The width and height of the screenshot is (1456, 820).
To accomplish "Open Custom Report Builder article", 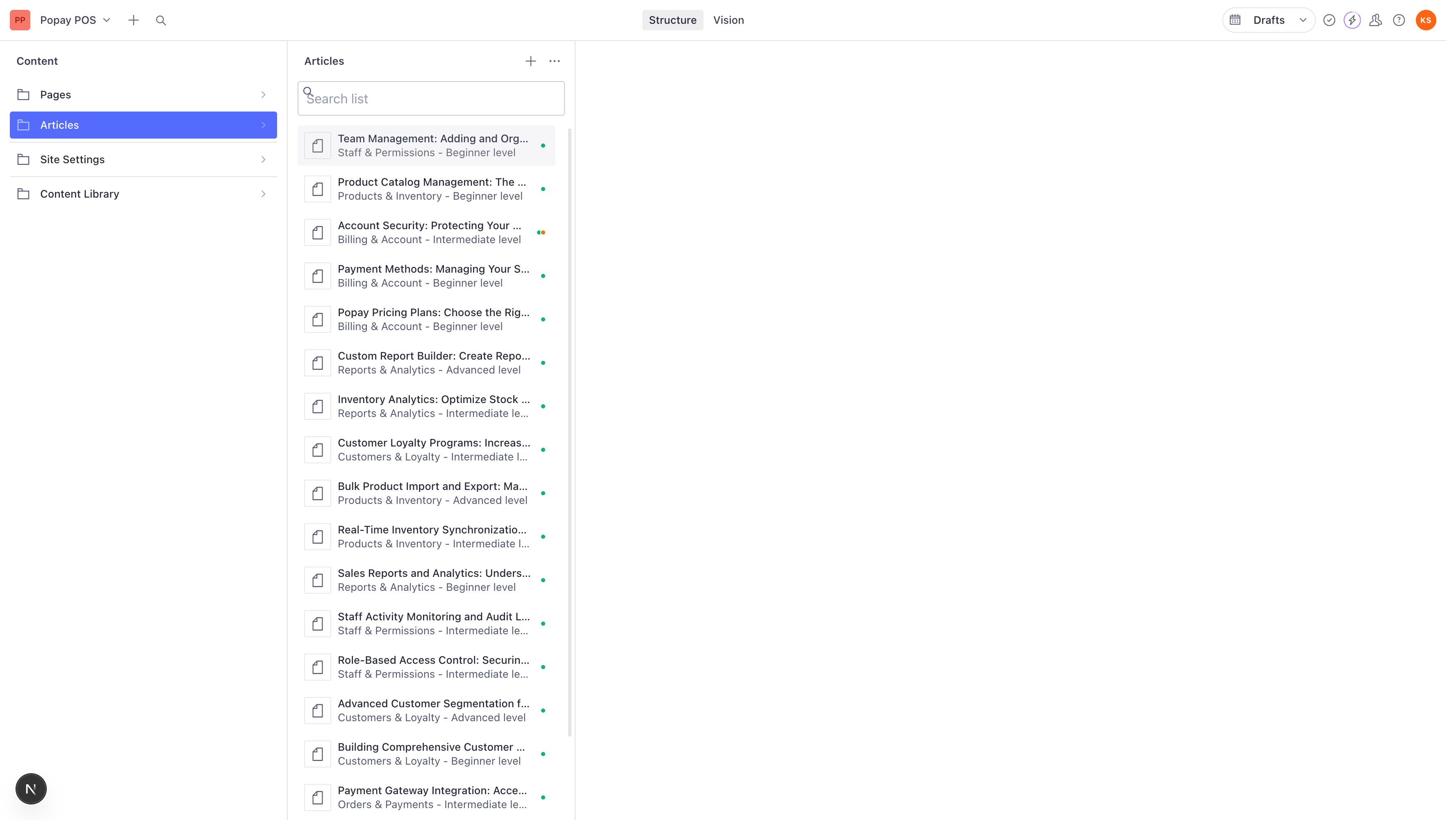I will (426, 363).
